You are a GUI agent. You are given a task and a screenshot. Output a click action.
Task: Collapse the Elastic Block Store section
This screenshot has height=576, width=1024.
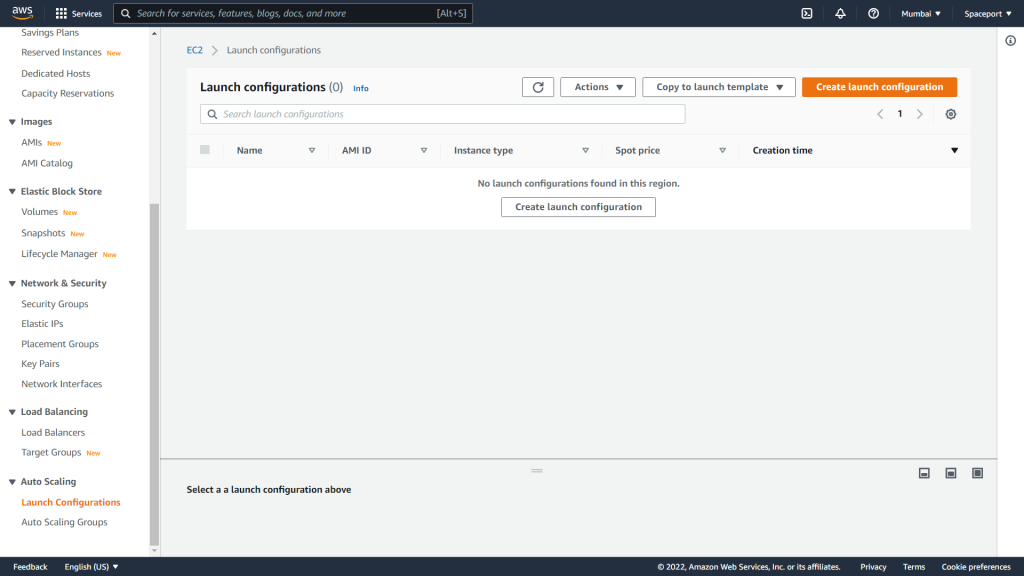[12, 191]
